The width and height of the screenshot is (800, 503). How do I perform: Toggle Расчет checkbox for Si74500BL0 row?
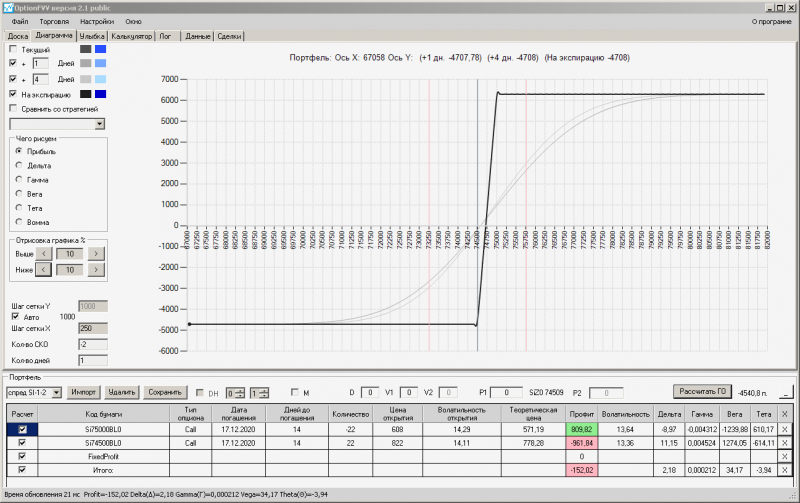[22, 443]
